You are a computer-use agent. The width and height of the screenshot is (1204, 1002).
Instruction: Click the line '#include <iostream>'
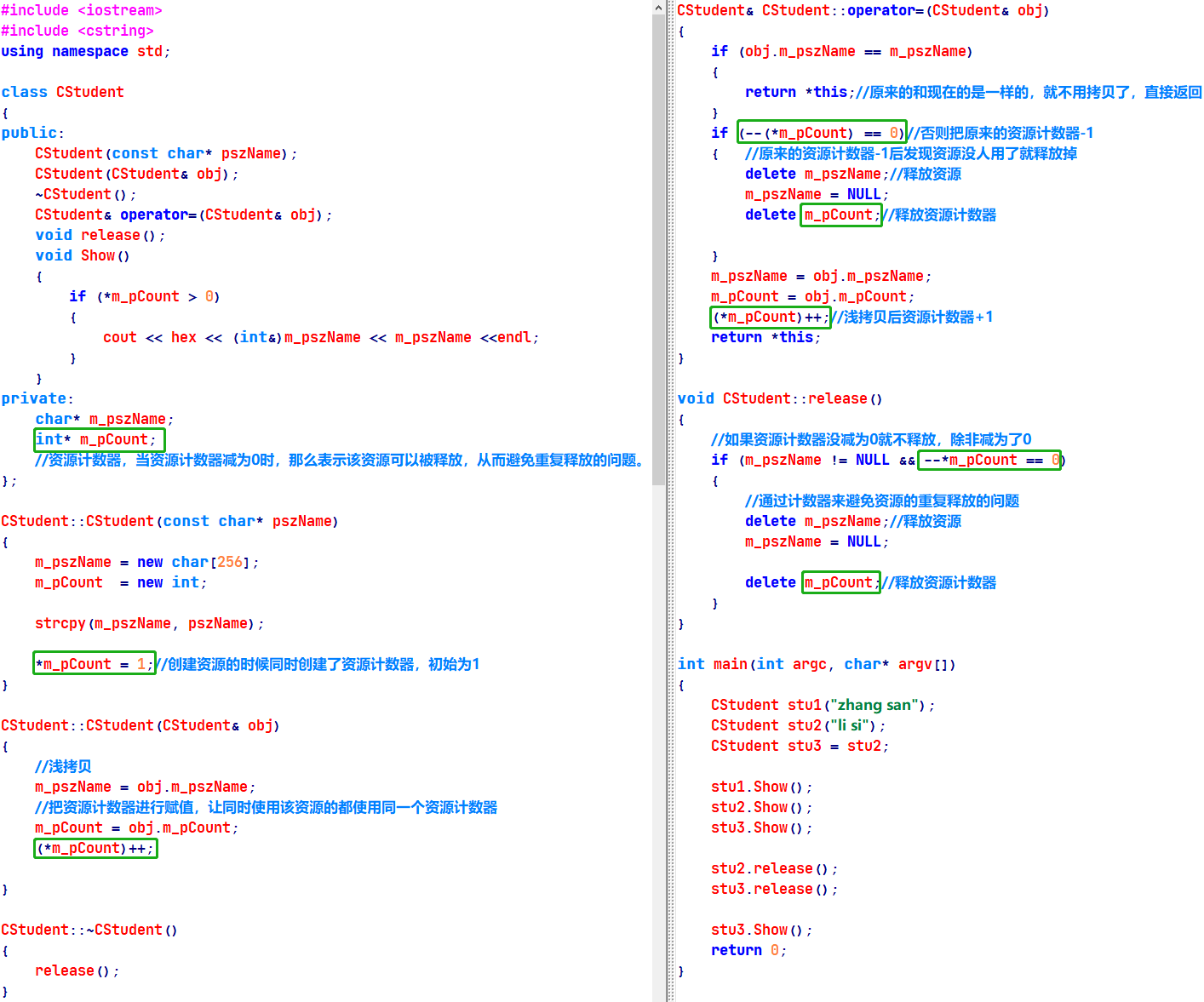pos(82,10)
